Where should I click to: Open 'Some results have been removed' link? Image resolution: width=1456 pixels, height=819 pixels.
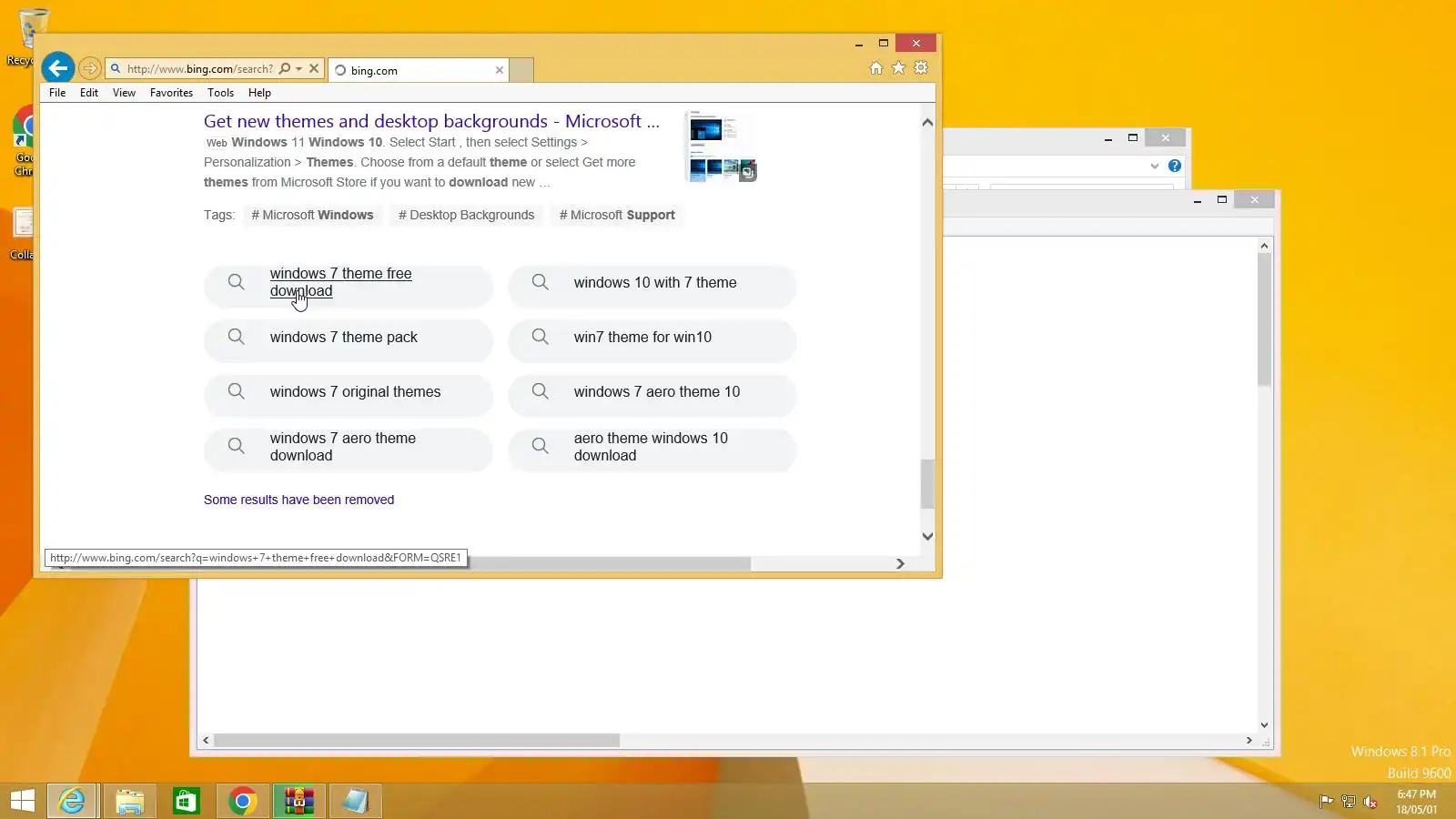pos(298,500)
